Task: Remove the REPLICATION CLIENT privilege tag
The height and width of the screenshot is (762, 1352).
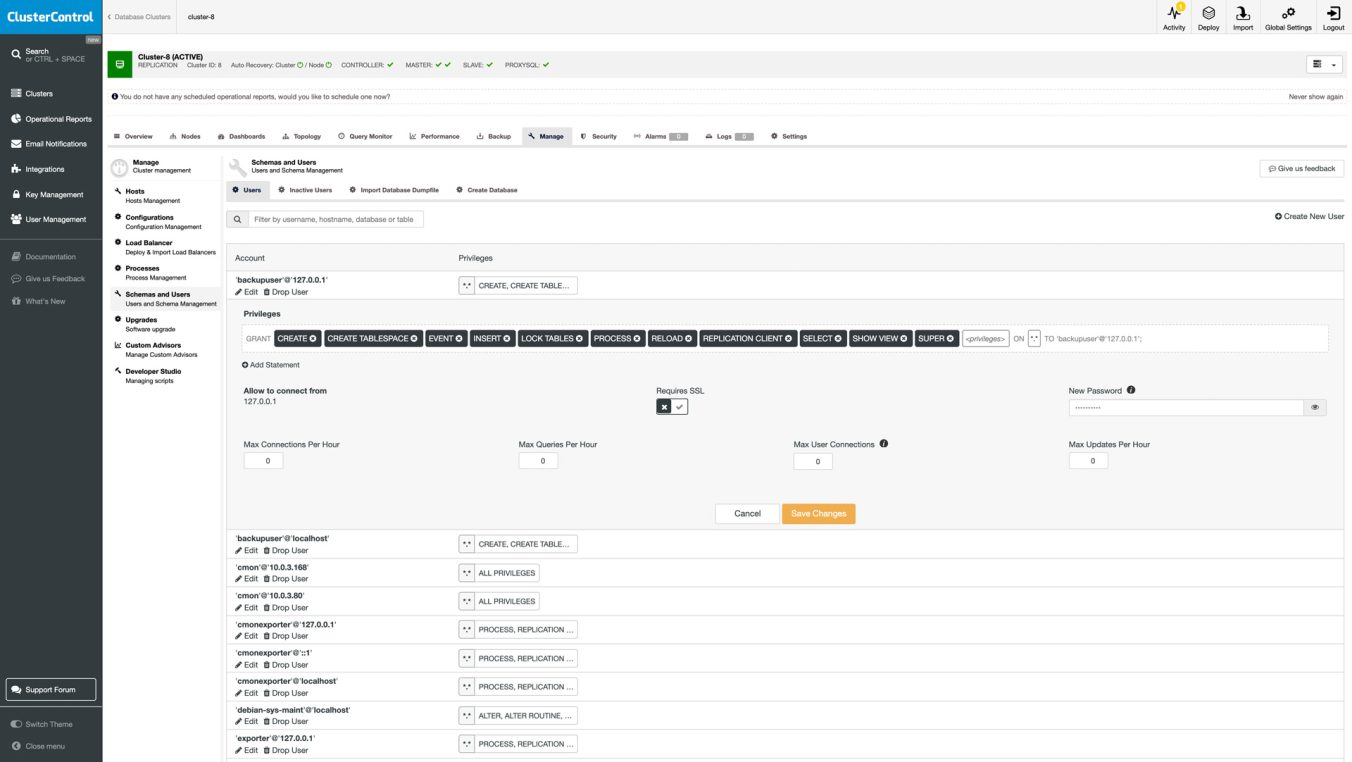Action: click(x=786, y=338)
